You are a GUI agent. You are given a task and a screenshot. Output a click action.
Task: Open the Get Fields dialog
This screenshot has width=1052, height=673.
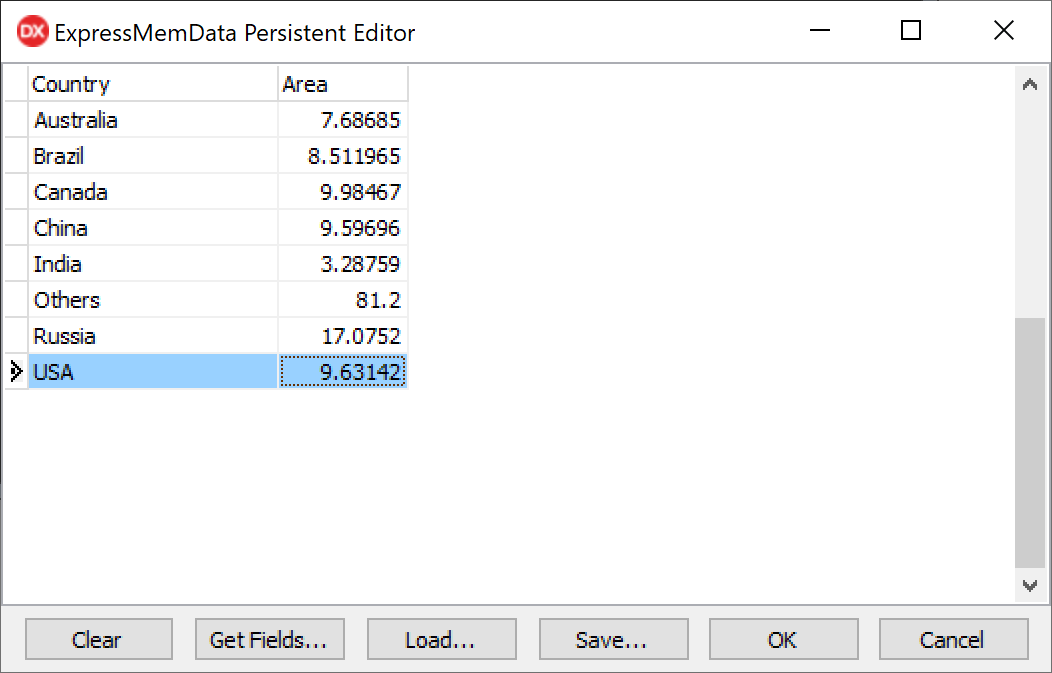tap(269, 640)
